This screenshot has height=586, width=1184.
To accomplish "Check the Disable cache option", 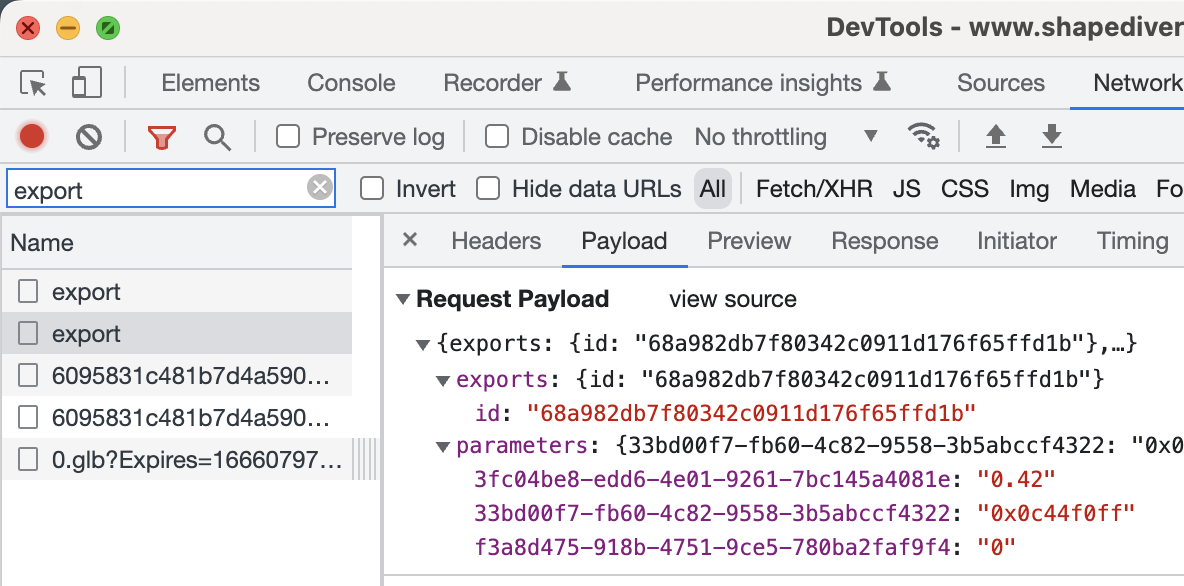I will coord(497,137).
